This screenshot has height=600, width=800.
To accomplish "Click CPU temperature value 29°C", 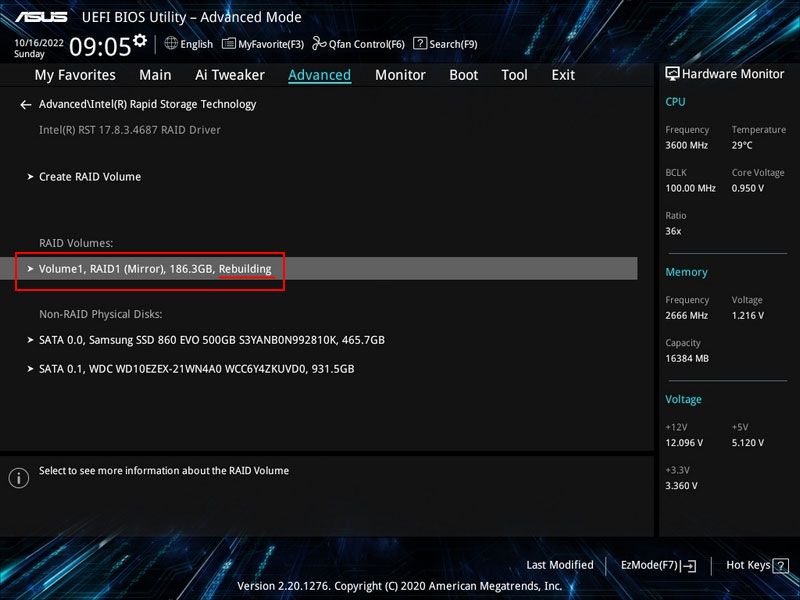I will pos(742,145).
